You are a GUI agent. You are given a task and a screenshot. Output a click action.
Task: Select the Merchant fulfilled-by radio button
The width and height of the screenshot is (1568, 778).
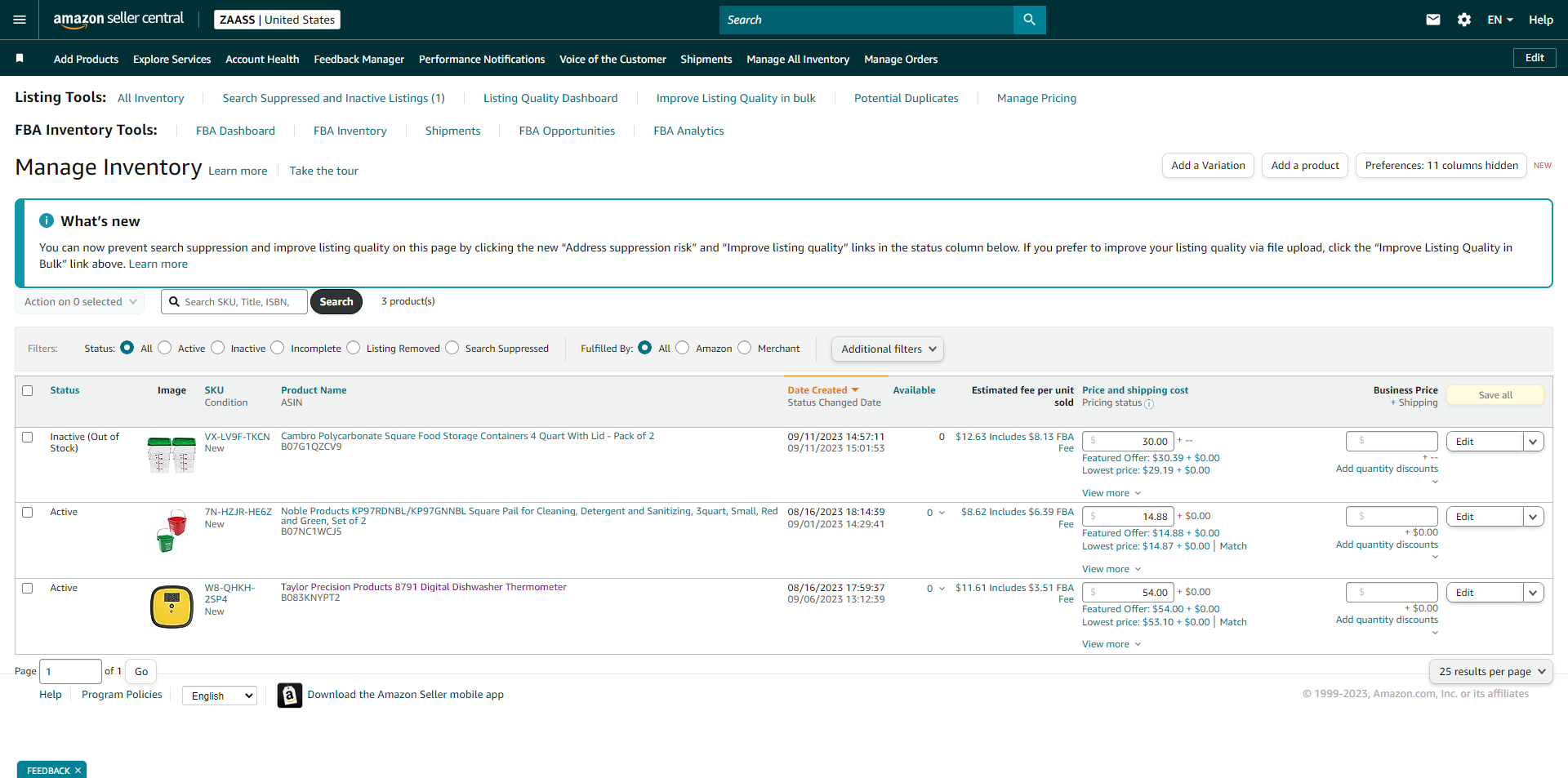click(744, 348)
